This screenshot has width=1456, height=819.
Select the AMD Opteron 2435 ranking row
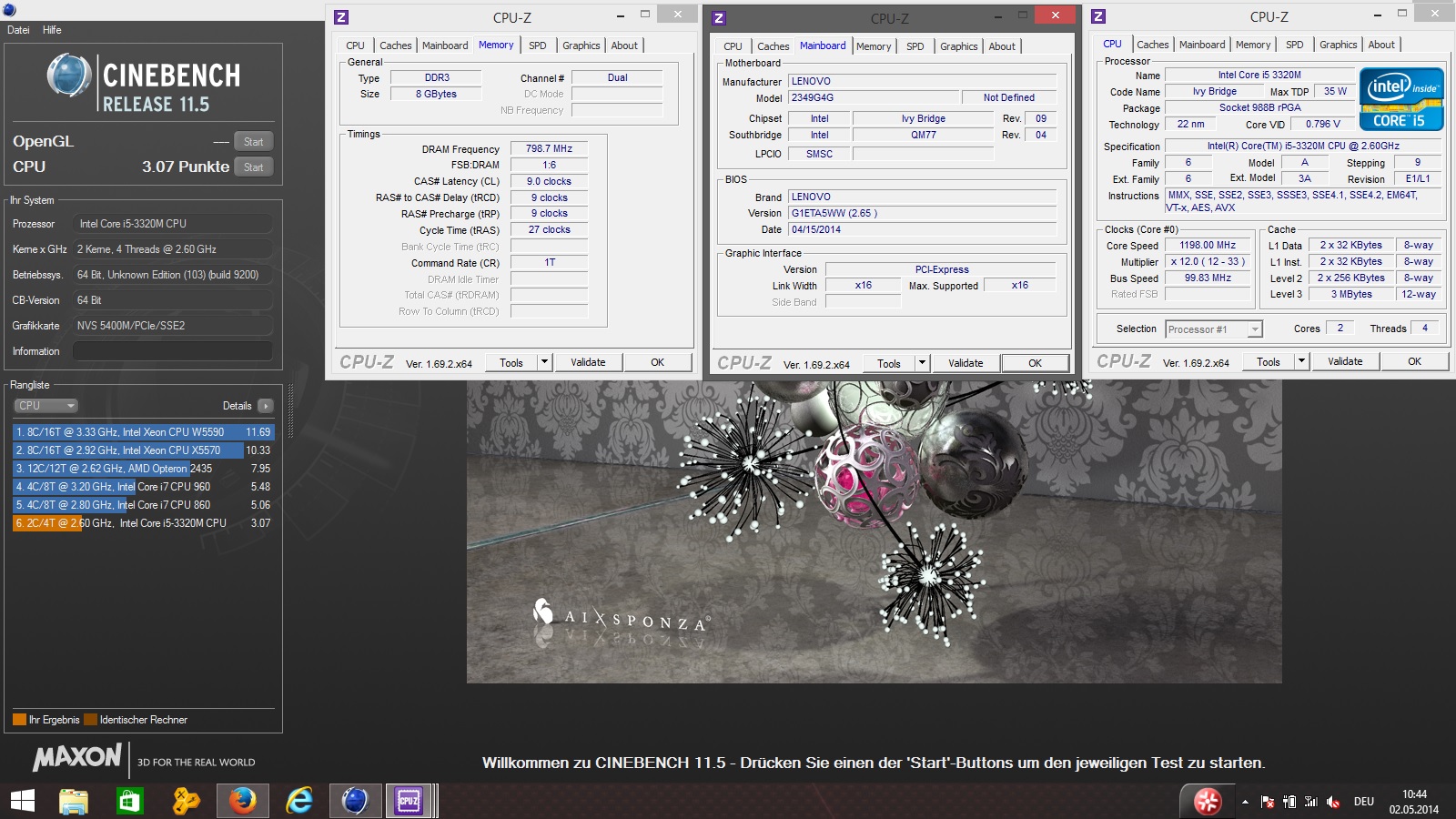click(143, 469)
